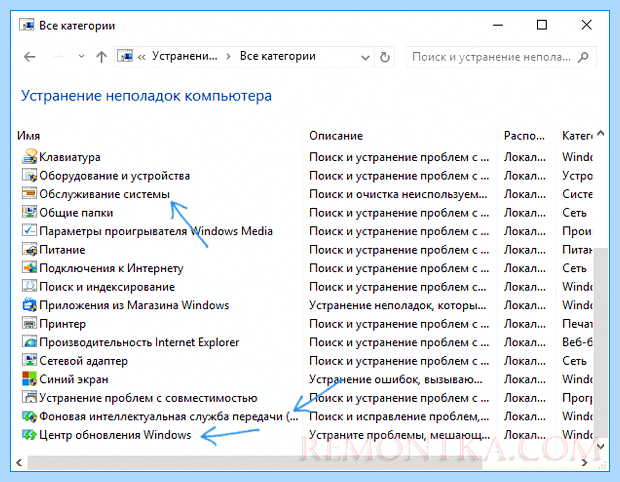Select the Принтер entry name

(62, 324)
